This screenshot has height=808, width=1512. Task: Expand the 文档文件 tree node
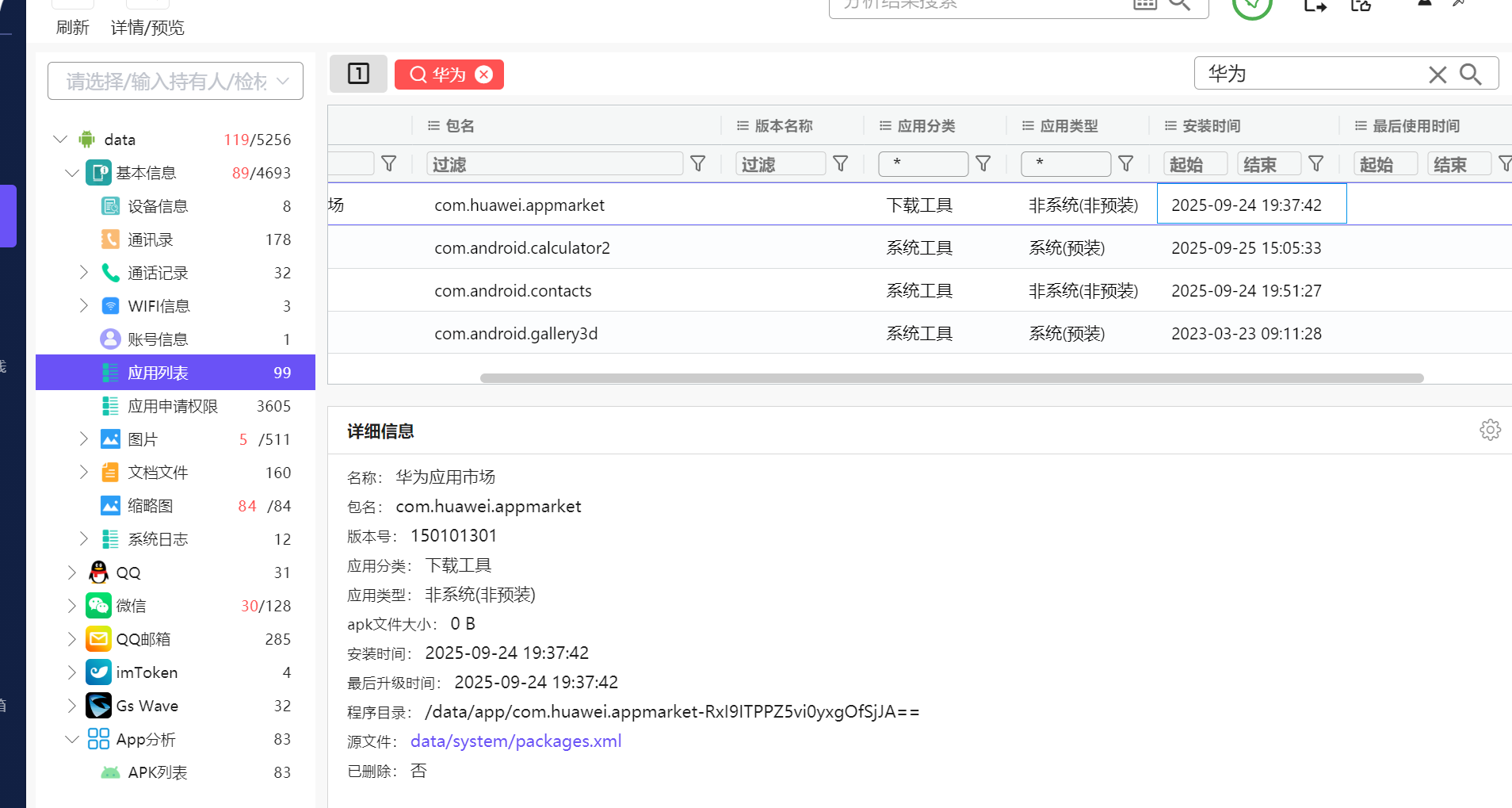click(x=84, y=473)
